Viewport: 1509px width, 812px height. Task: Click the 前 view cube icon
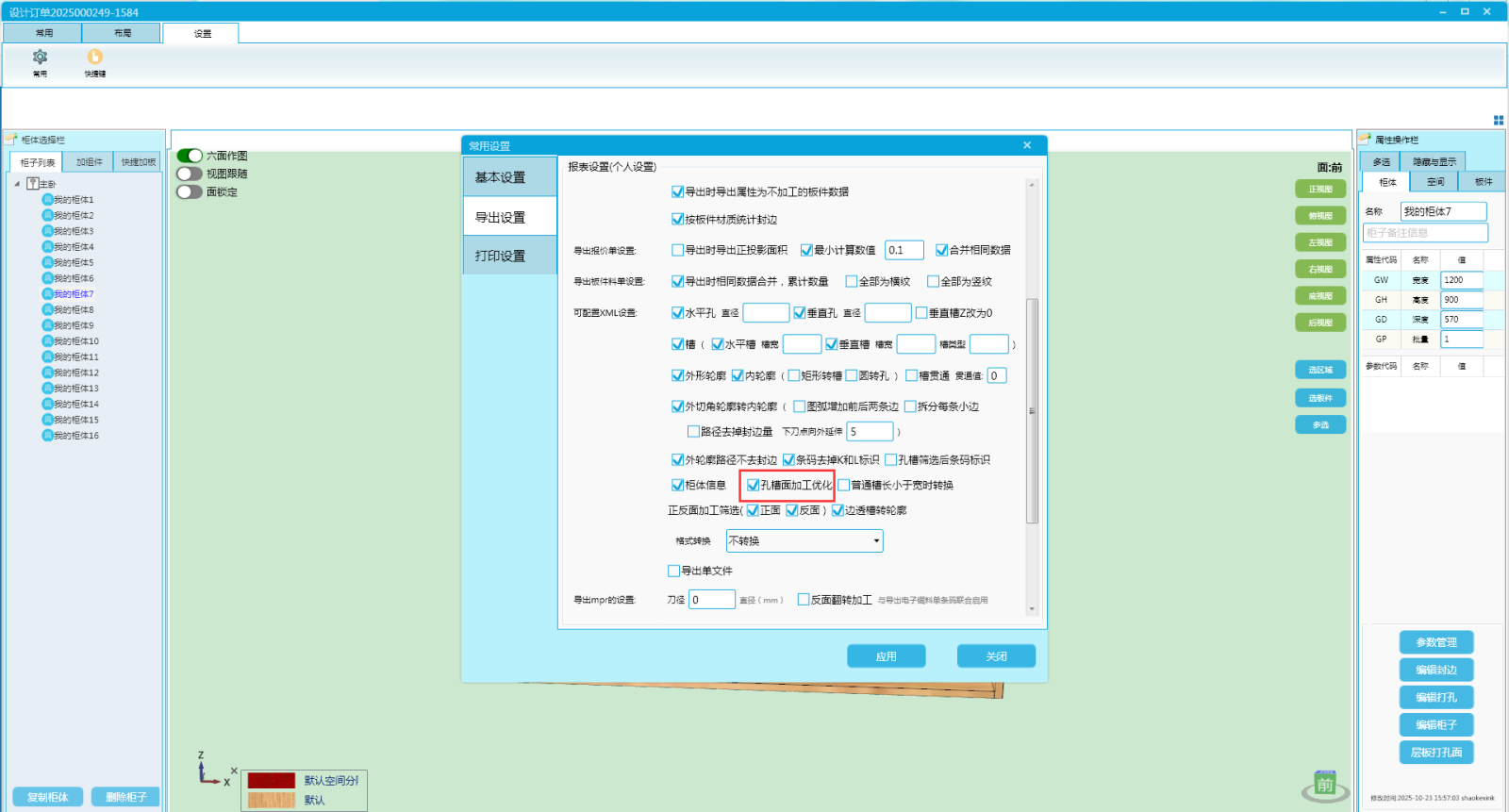pos(1325,786)
